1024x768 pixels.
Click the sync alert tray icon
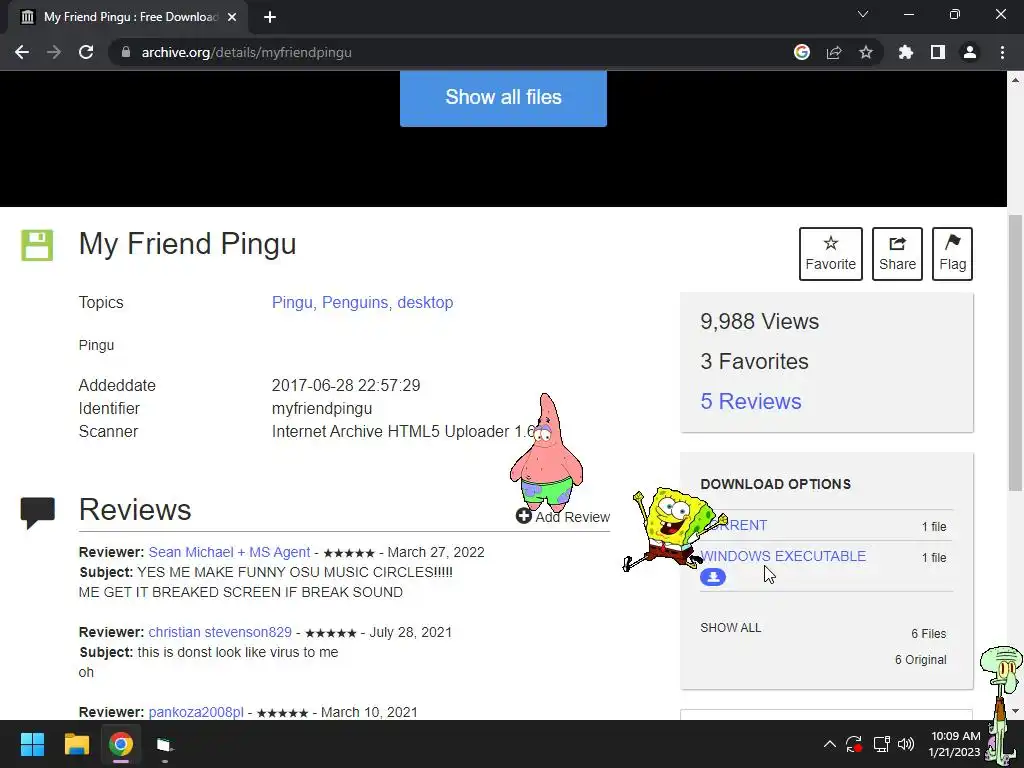[854, 744]
